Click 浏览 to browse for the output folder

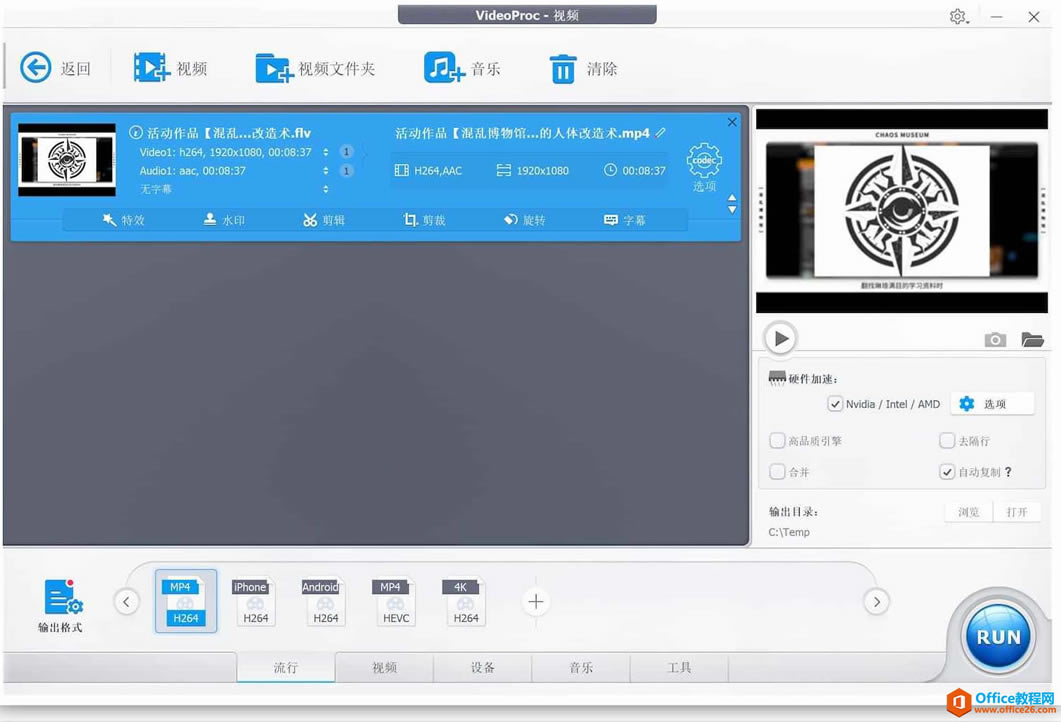click(x=968, y=512)
